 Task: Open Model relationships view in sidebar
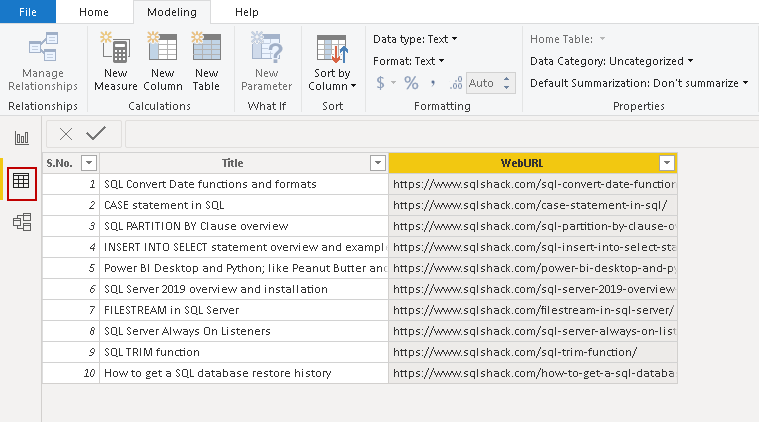pyautogui.click(x=21, y=223)
